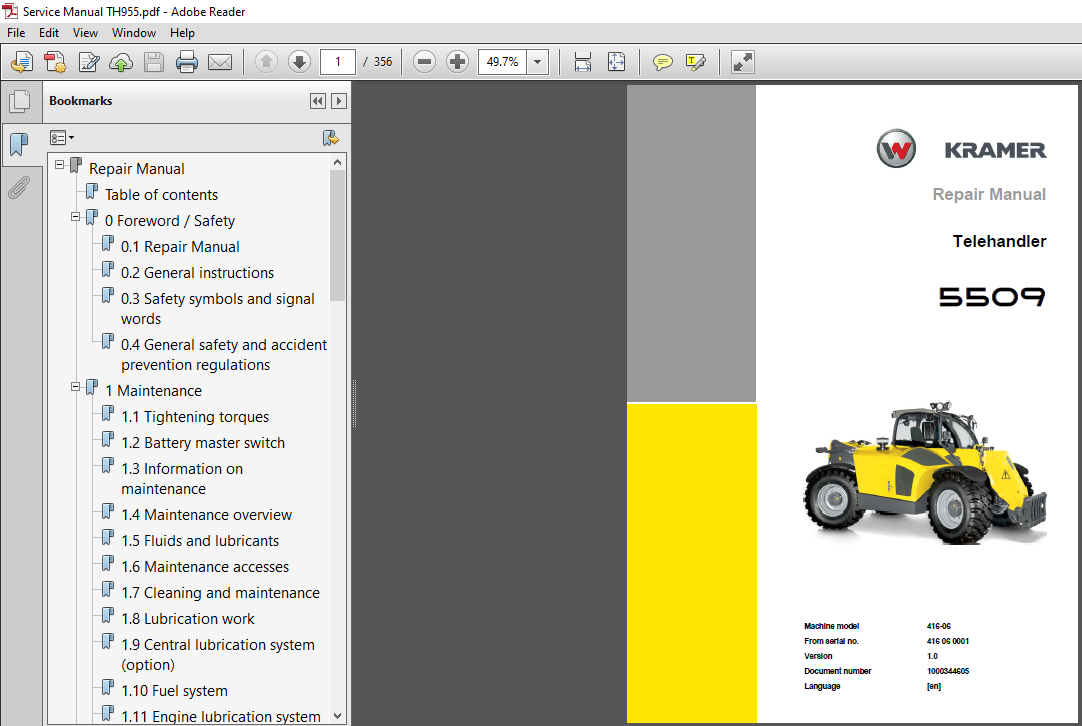Click the Print icon
Screen dimensions: 1082x726
[x=187, y=62]
